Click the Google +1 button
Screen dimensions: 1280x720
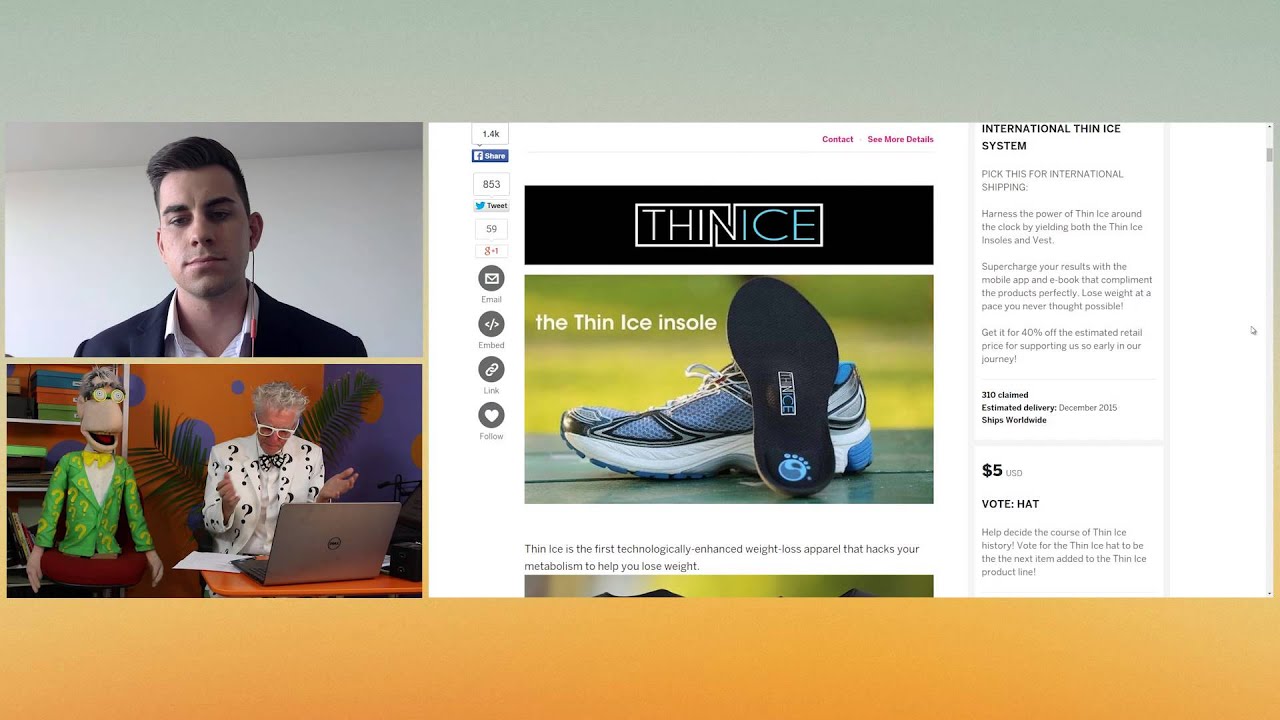[491, 251]
